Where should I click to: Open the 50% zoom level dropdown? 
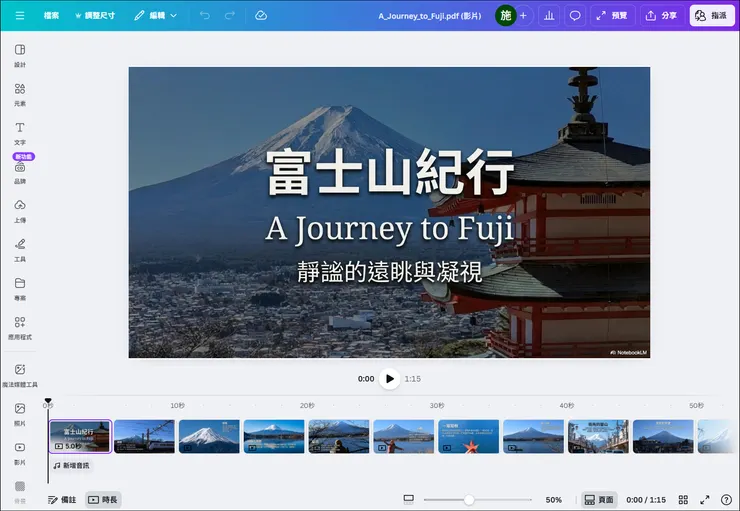[554, 500]
